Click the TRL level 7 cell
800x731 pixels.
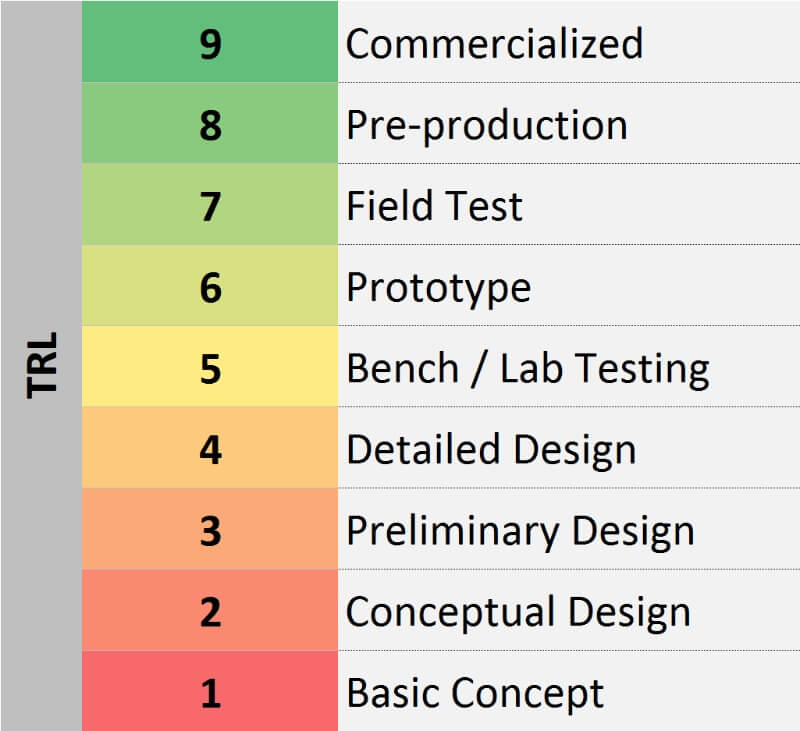pos(210,204)
